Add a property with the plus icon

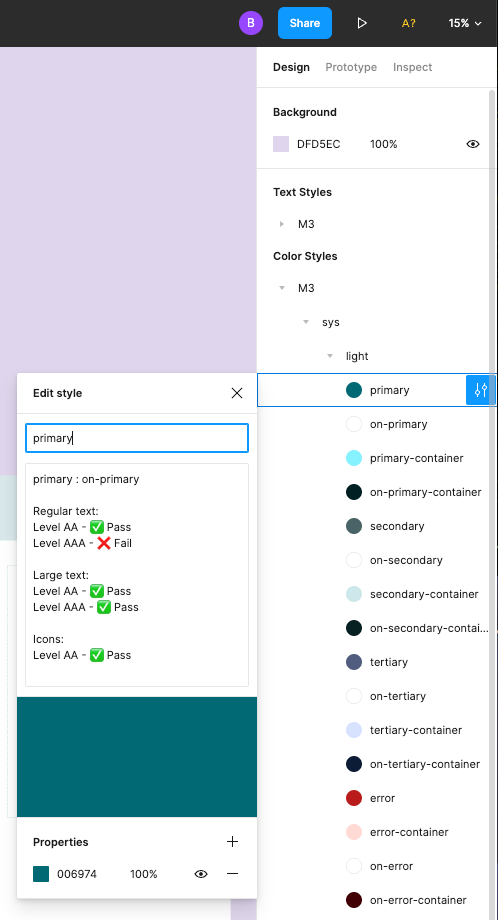pos(232,842)
